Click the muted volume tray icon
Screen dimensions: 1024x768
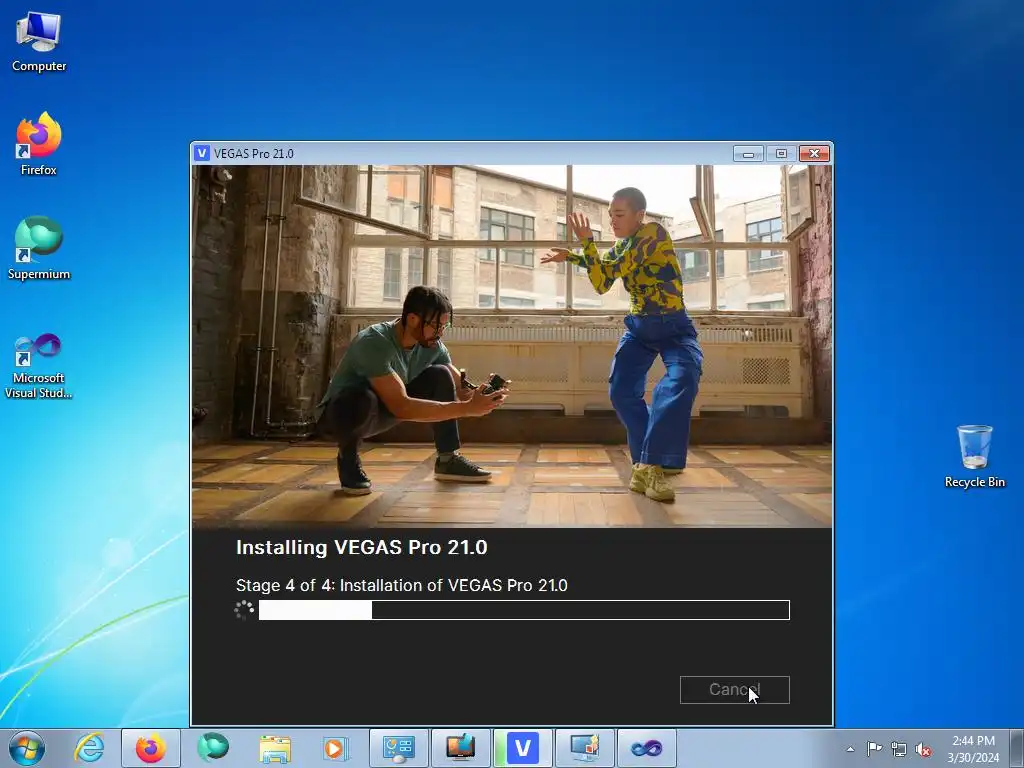(923, 749)
